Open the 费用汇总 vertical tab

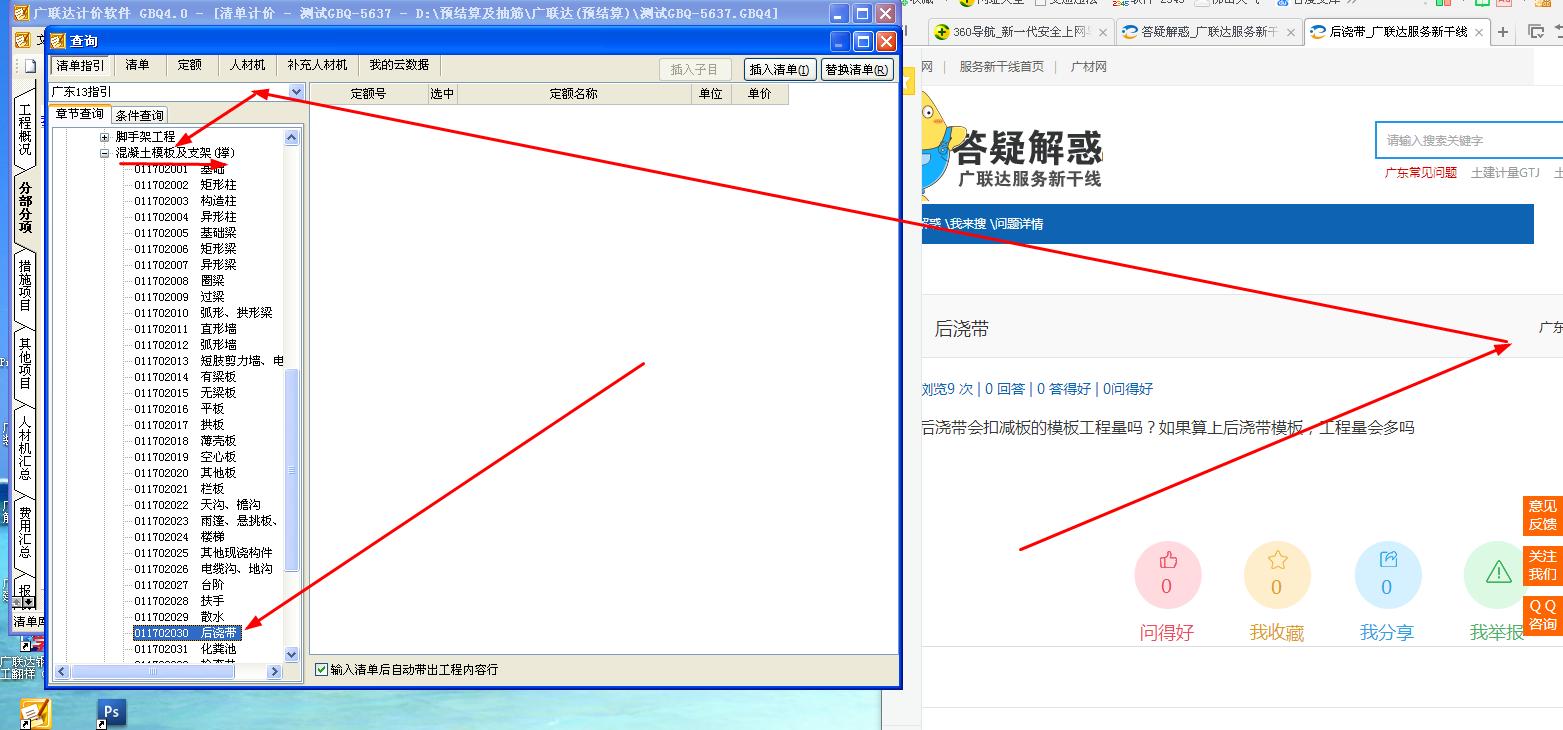coord(25,532)
